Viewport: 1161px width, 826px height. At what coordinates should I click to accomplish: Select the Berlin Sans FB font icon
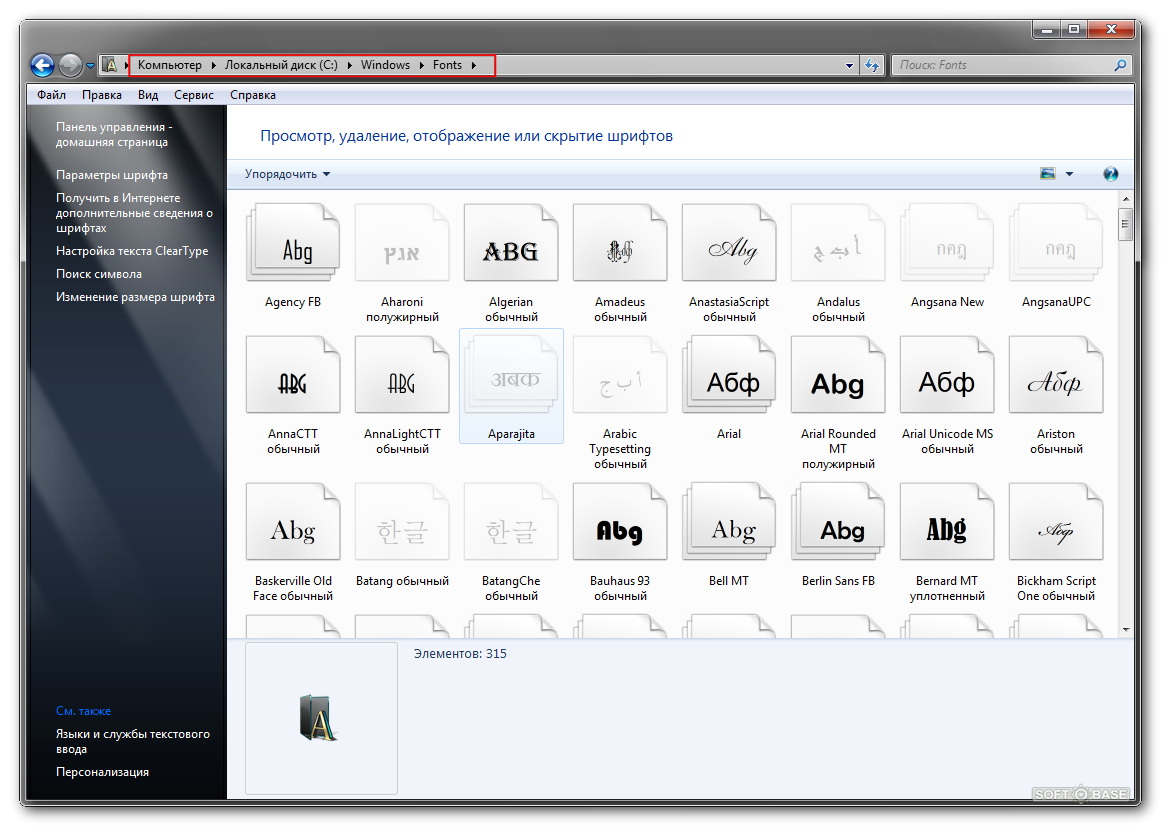[x=838, y=522]
